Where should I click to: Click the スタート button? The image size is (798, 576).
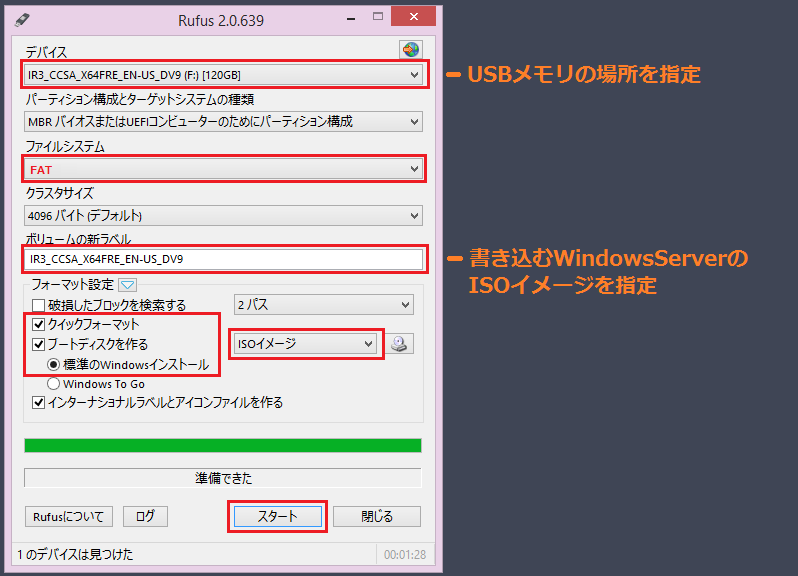click(x=277, y=516)
